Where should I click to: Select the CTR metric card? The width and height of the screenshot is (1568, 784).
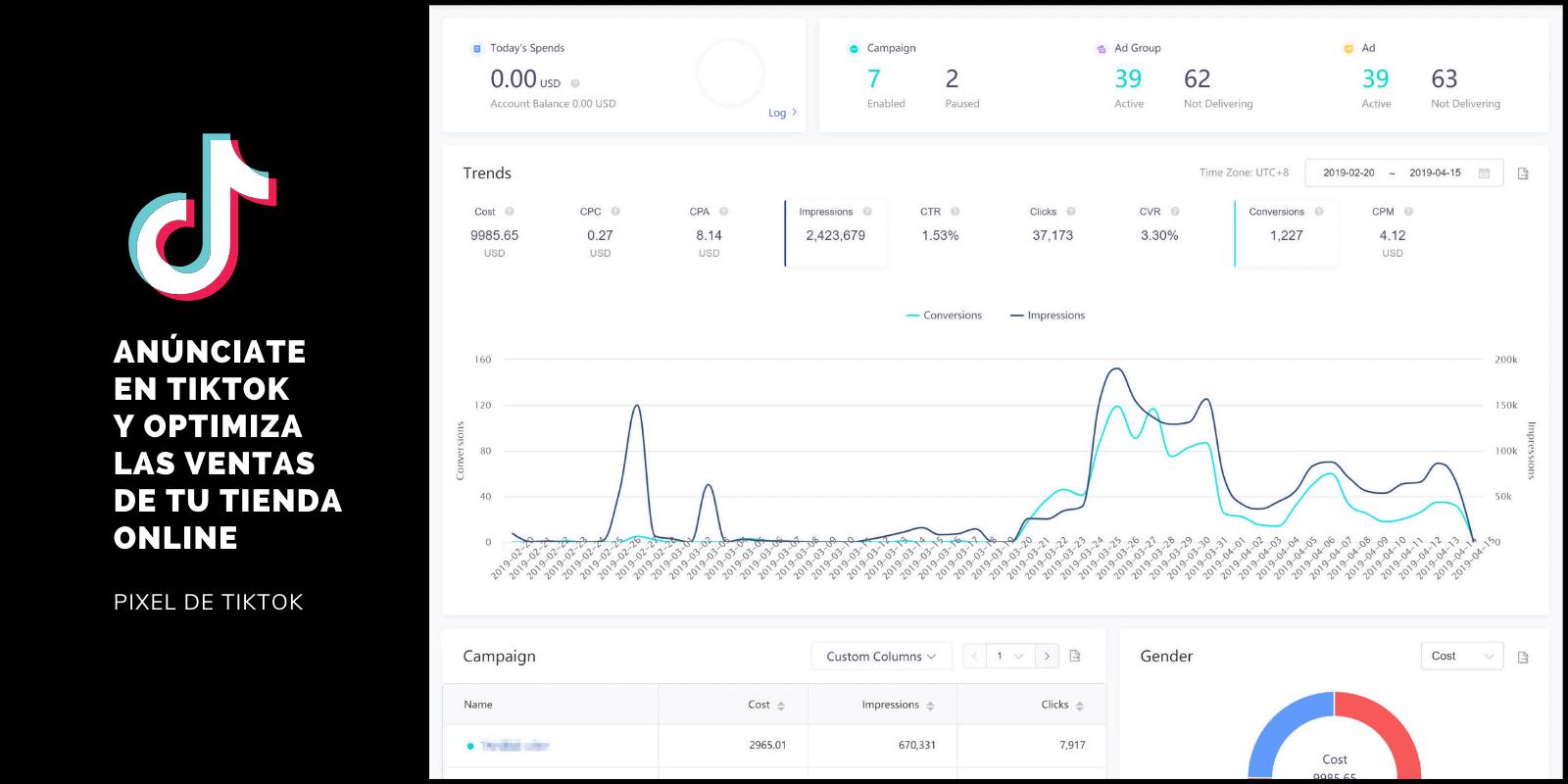coord(940,233)
